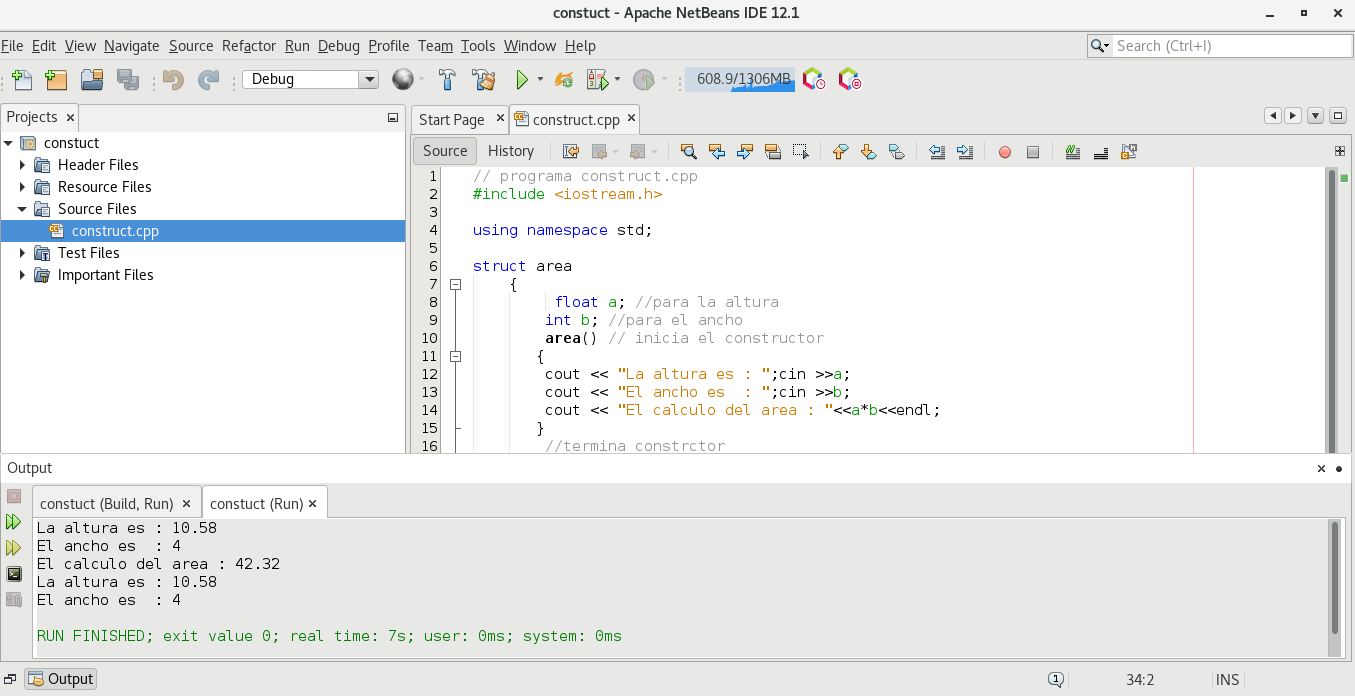Click the memory usage bar 608.9/1306MB

[x=740, y=80]
